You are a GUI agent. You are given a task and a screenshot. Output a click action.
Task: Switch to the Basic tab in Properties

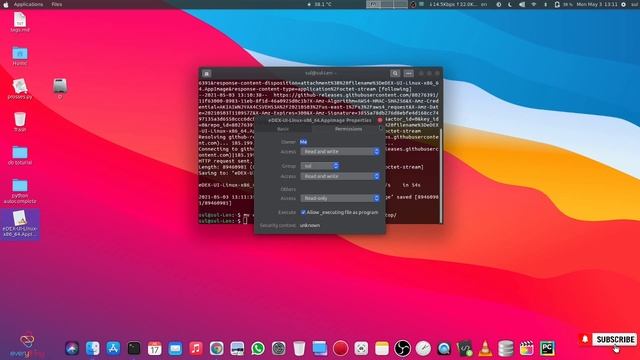pos(283,129)
